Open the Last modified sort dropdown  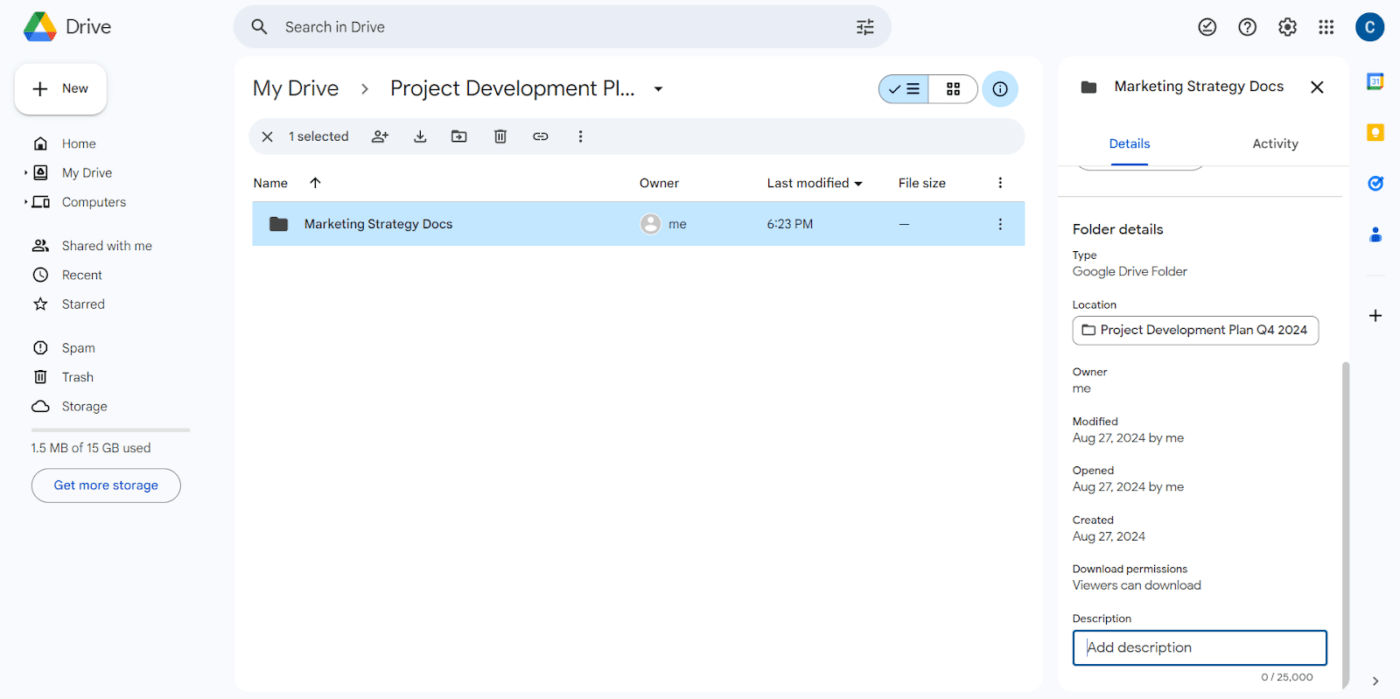(x=858, y=184)
